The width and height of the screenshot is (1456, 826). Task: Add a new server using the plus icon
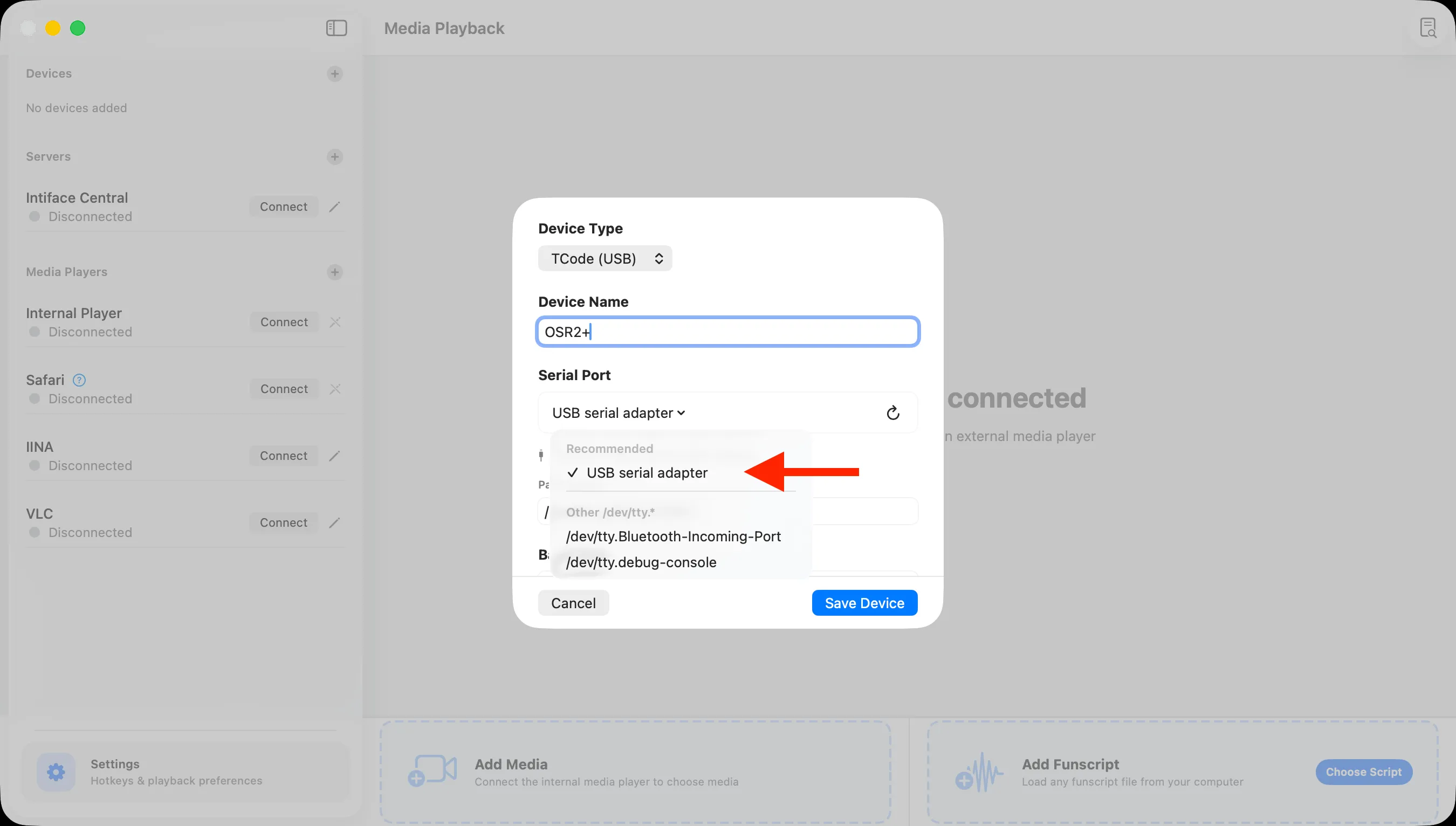pos(335,156)
